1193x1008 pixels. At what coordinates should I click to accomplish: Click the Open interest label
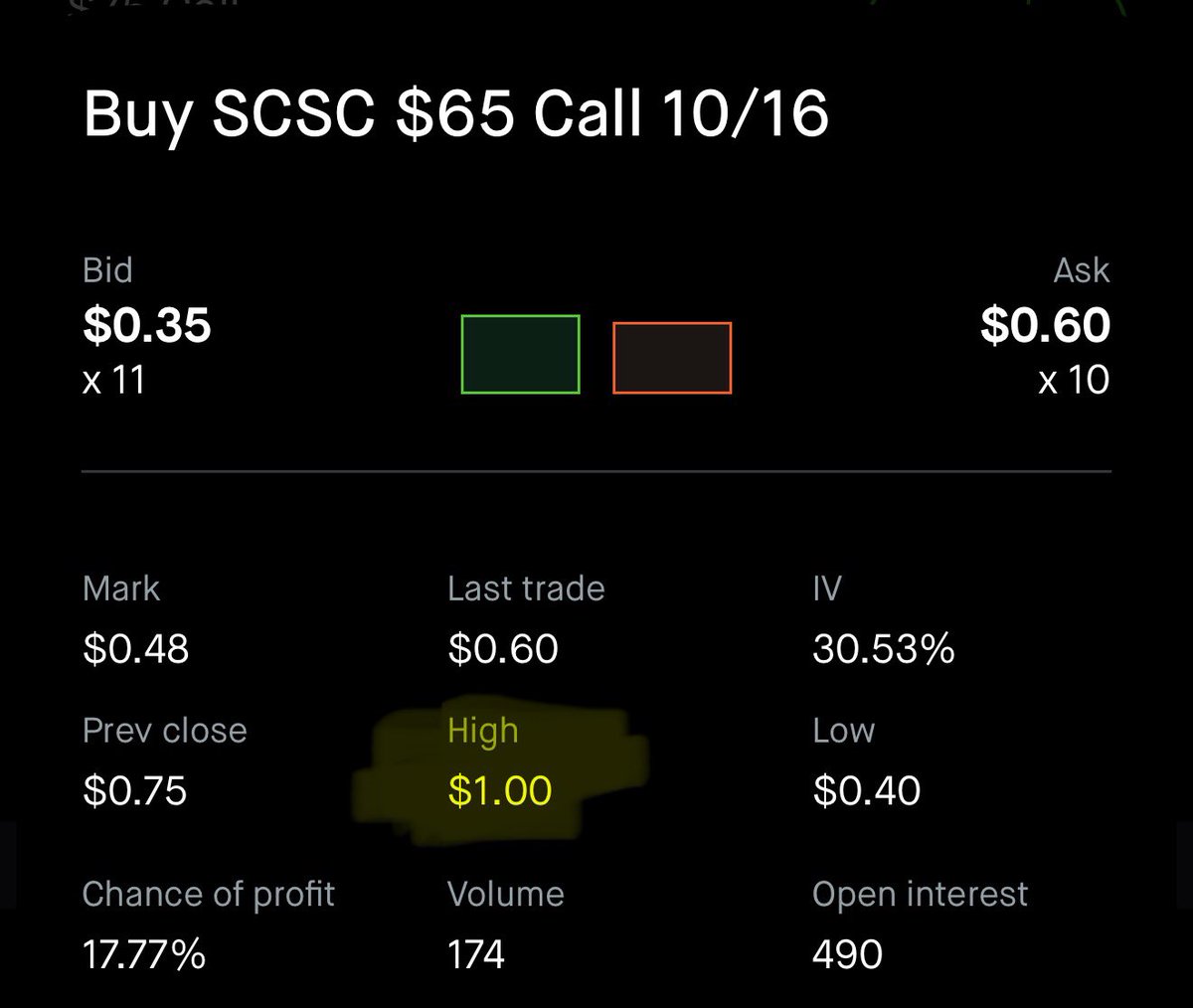tap(920, 894)
